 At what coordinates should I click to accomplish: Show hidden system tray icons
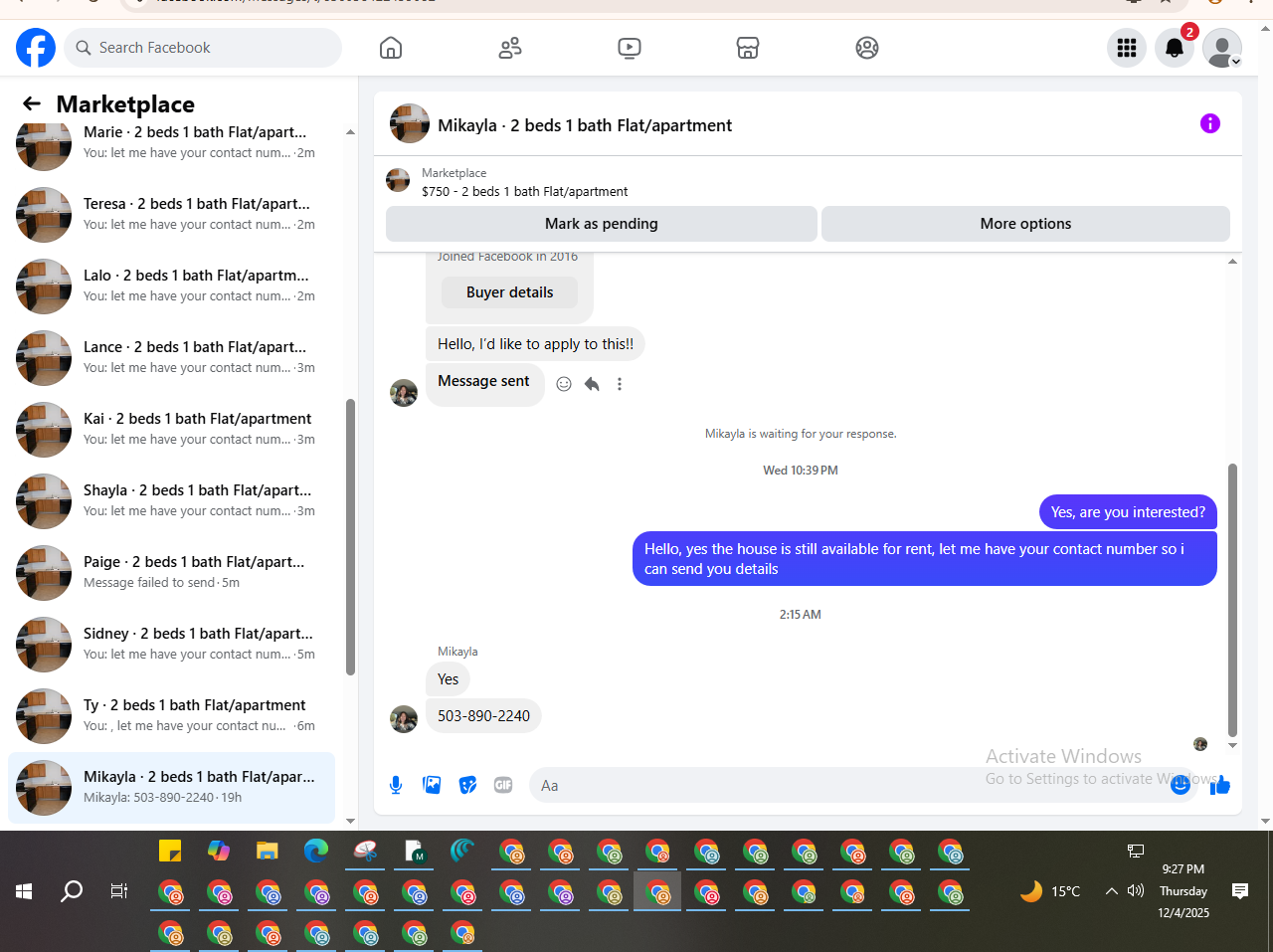tap(1112, 891)
